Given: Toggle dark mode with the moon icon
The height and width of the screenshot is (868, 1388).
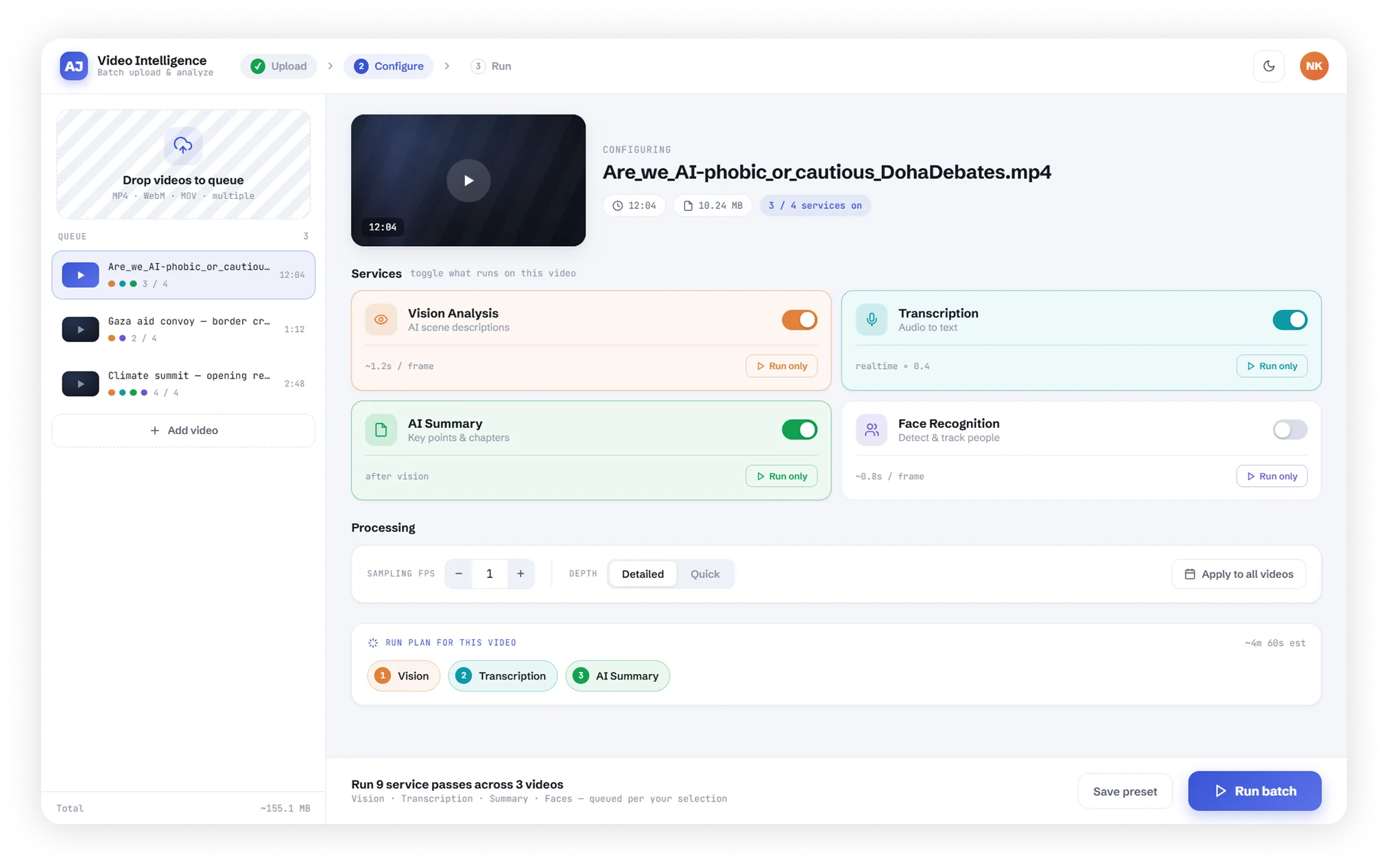Looking at the screenshot, I should pos(1269,66).
